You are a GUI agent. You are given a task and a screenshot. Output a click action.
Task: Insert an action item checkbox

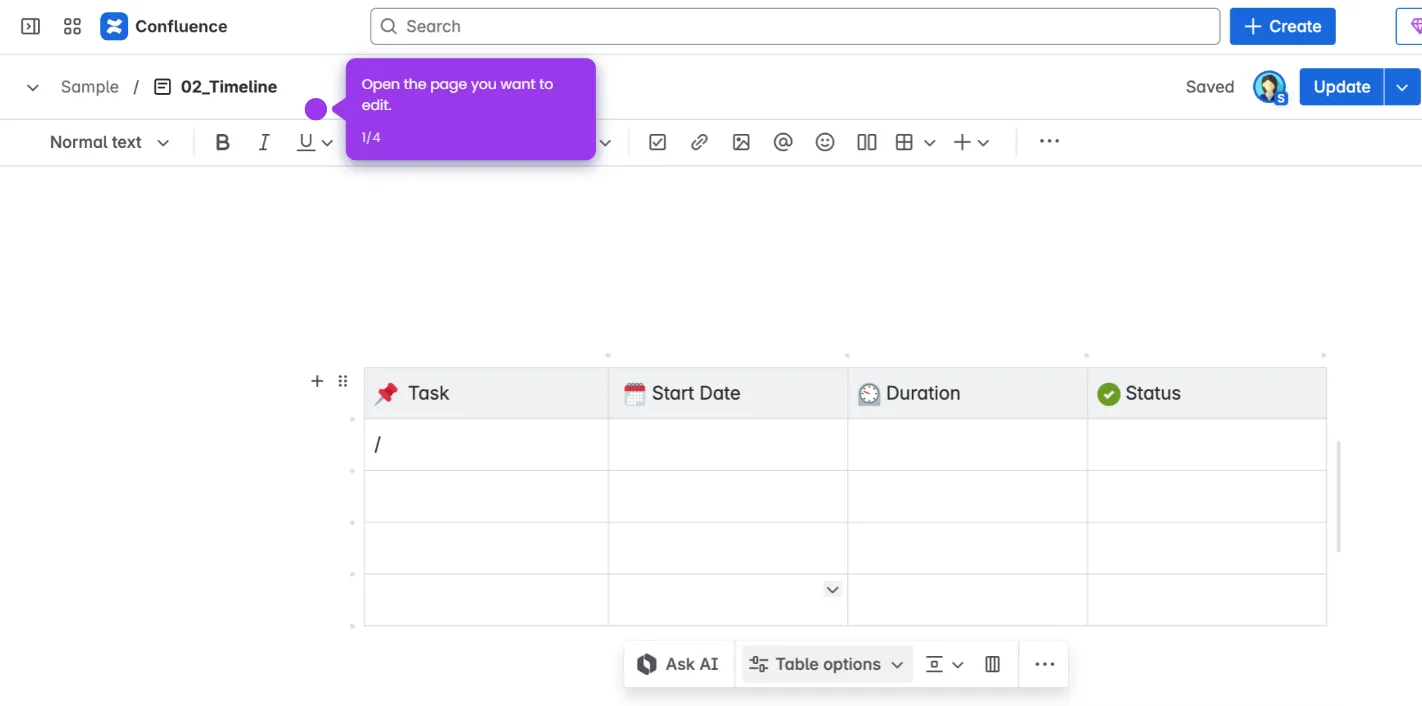coord(657,142)
